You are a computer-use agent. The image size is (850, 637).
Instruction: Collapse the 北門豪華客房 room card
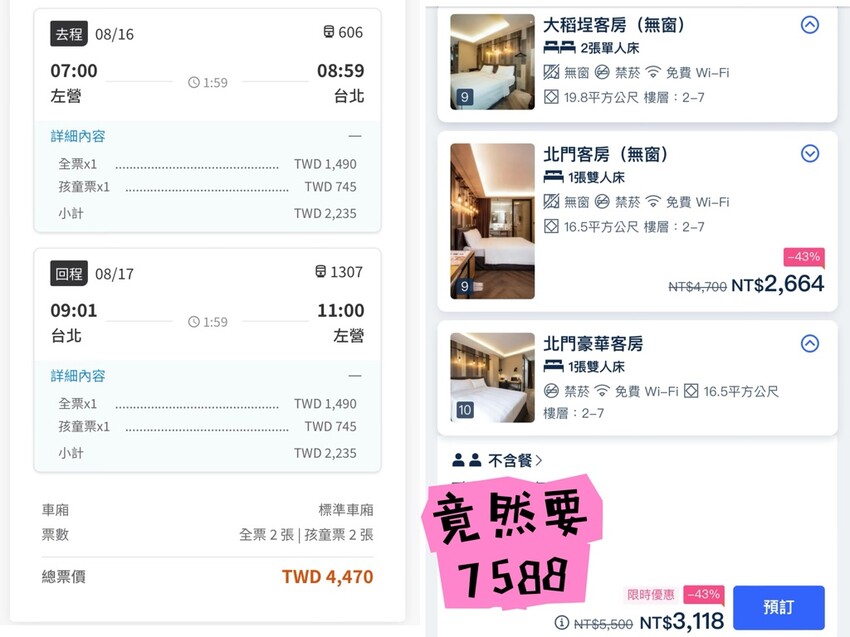point(810,343)
